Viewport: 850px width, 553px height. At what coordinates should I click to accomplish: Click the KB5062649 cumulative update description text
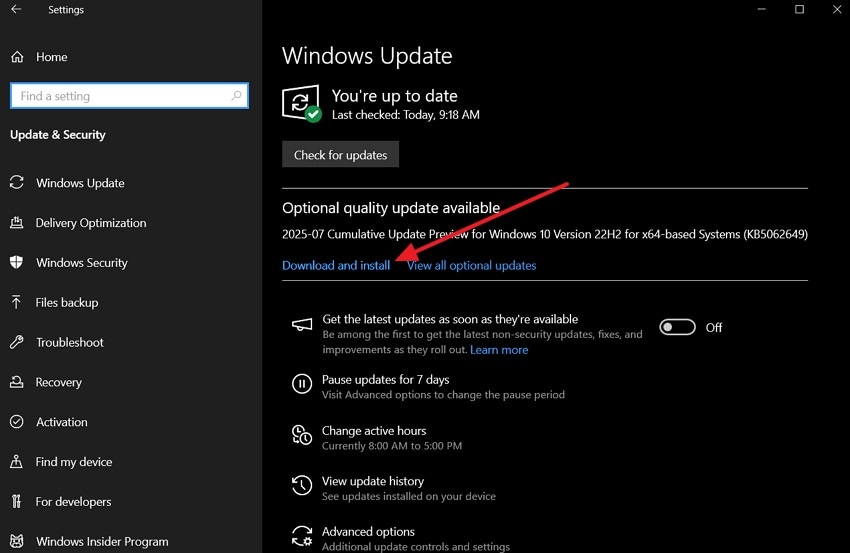click(545, 234)
